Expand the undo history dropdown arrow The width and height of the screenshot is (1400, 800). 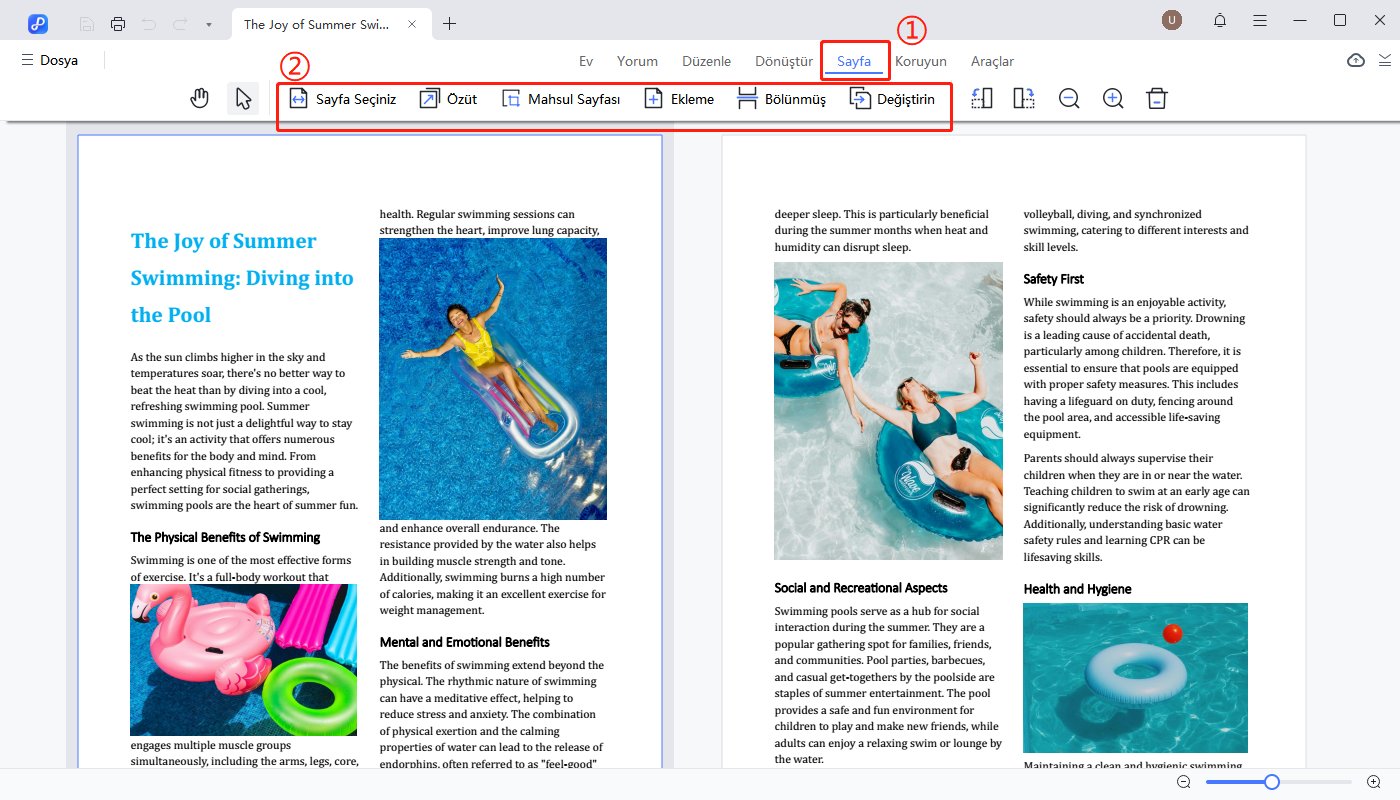point(209,22)
